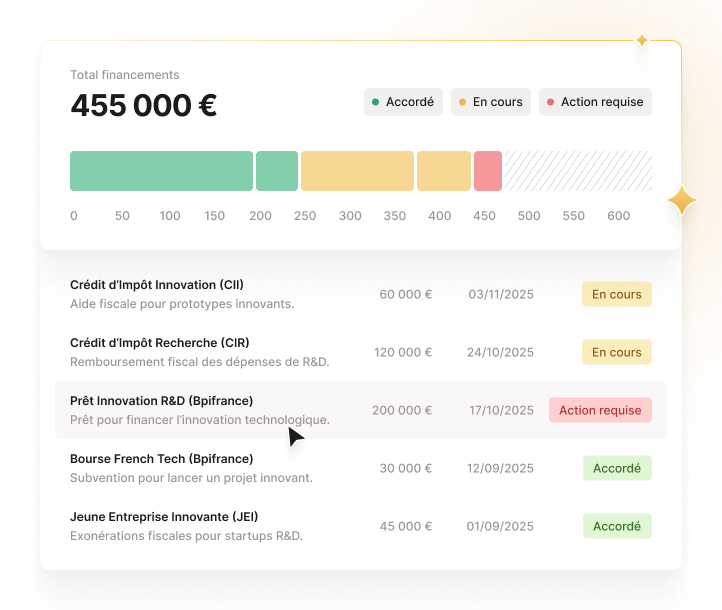
Task: Click the Action requise legend filter chip
Action: tap(595, 102)
